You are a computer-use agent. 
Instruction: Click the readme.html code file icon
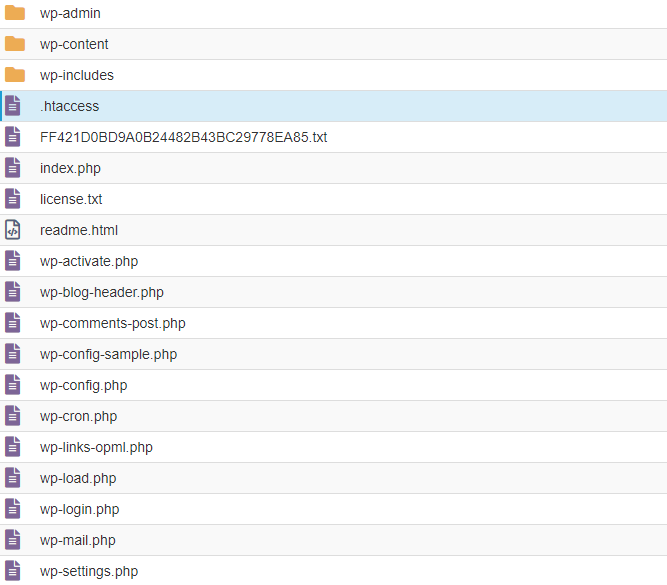(13, 230)
